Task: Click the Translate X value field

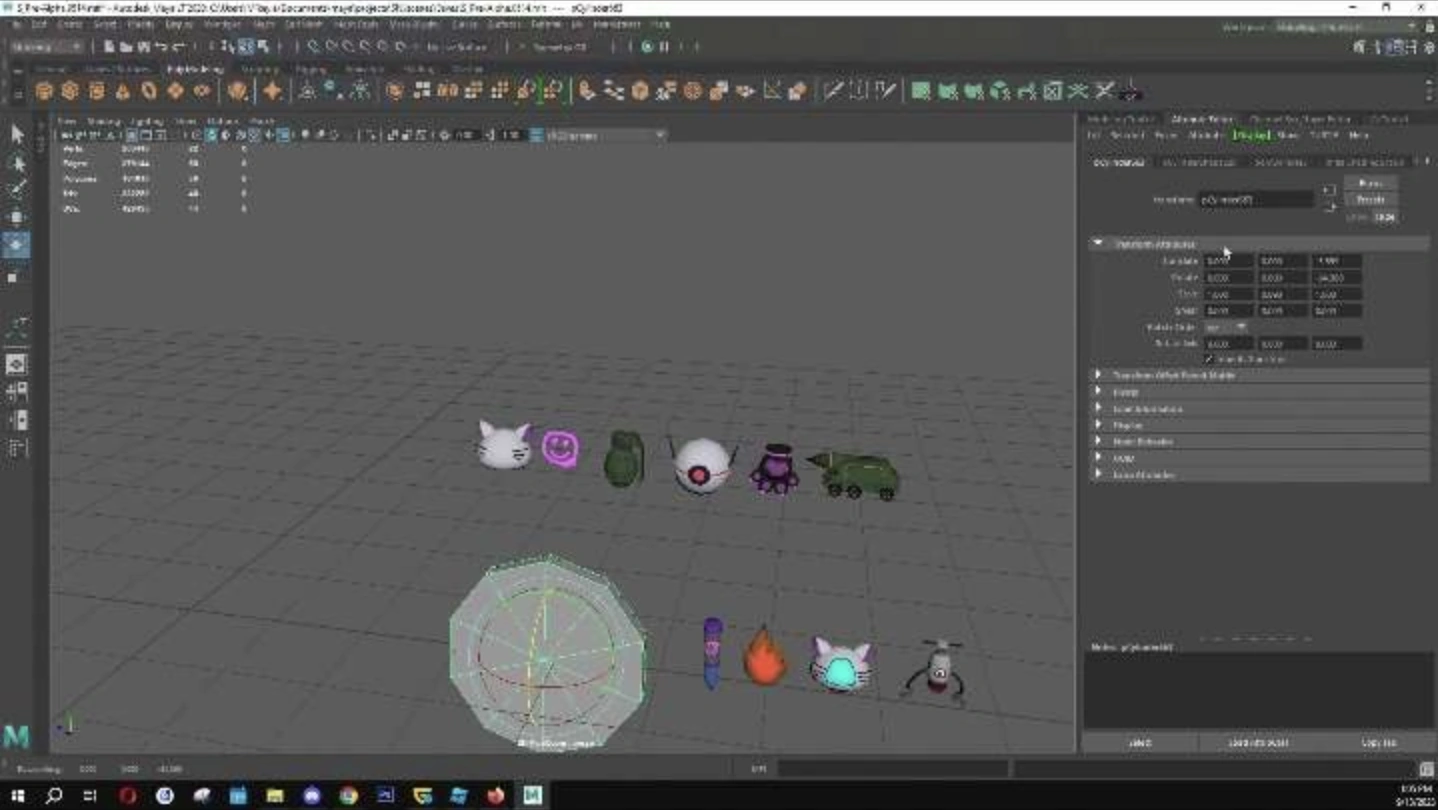Action: (1228, 261)
